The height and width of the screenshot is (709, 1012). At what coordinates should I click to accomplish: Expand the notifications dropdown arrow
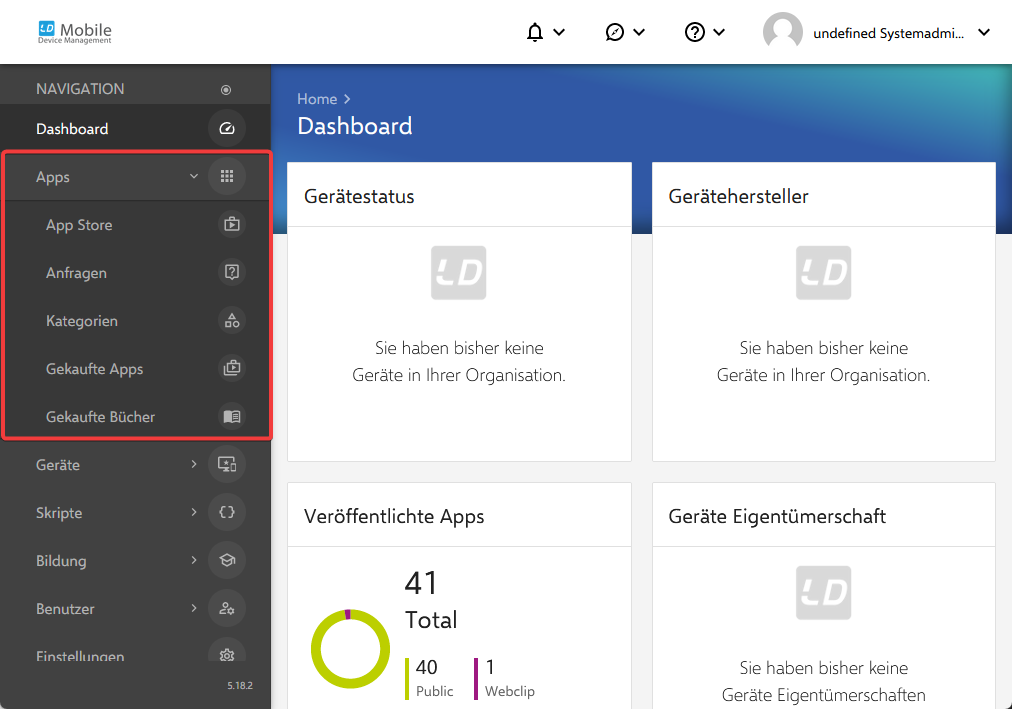(559, 32)
